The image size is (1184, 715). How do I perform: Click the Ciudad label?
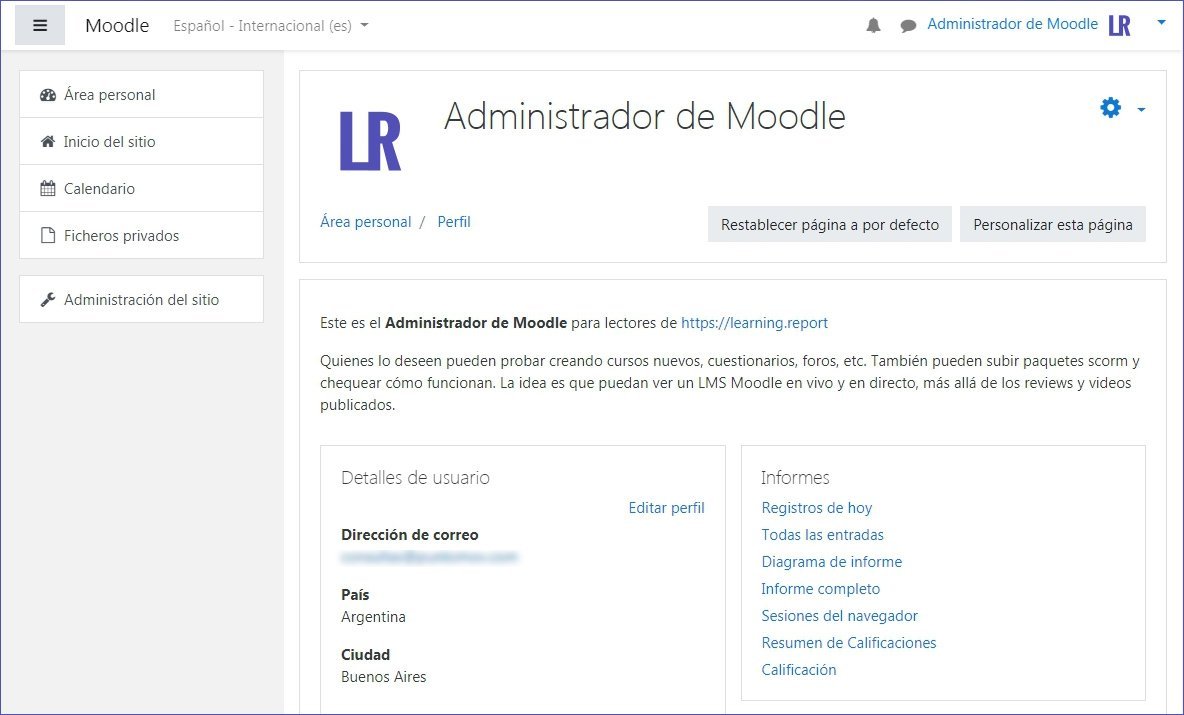click(365, 655)
